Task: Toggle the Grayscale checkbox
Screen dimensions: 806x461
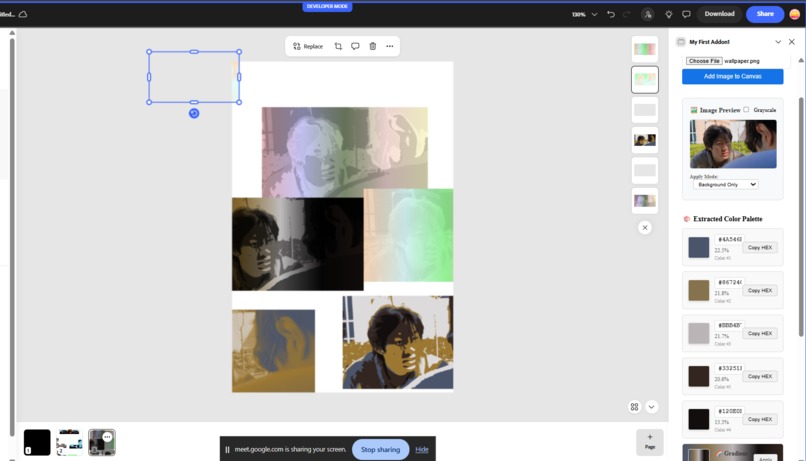Action: click(x=746, y=109)
